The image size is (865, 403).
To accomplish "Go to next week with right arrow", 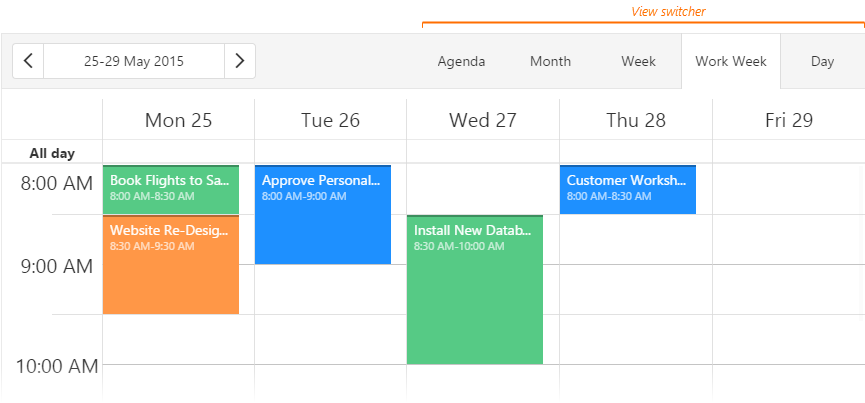I will (x=239, y=61).
